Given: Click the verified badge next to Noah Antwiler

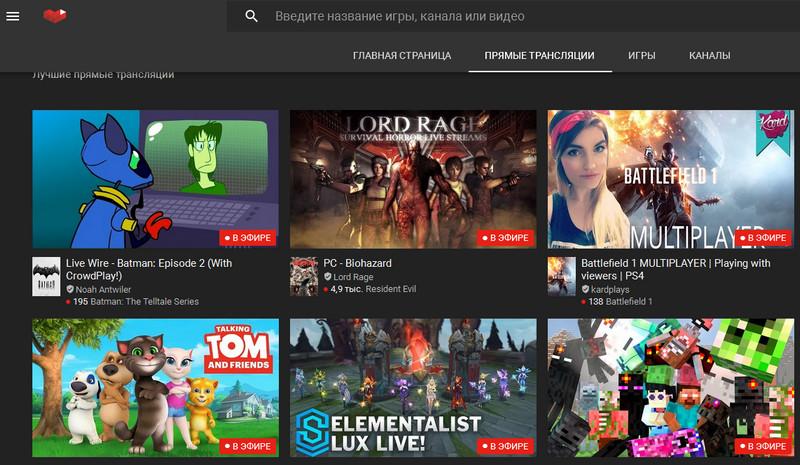Looking at the screenshot, I should tap(70, 289).
